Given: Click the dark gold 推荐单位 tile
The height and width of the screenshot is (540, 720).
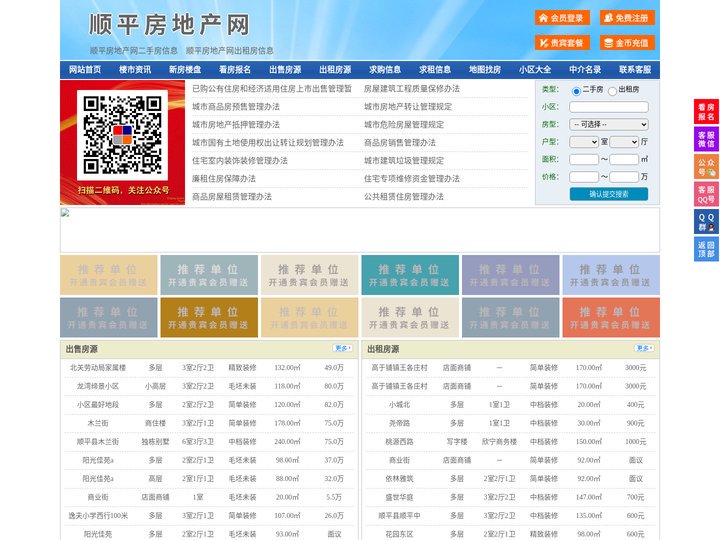Looking at the screenshot, I should point(209,318).
